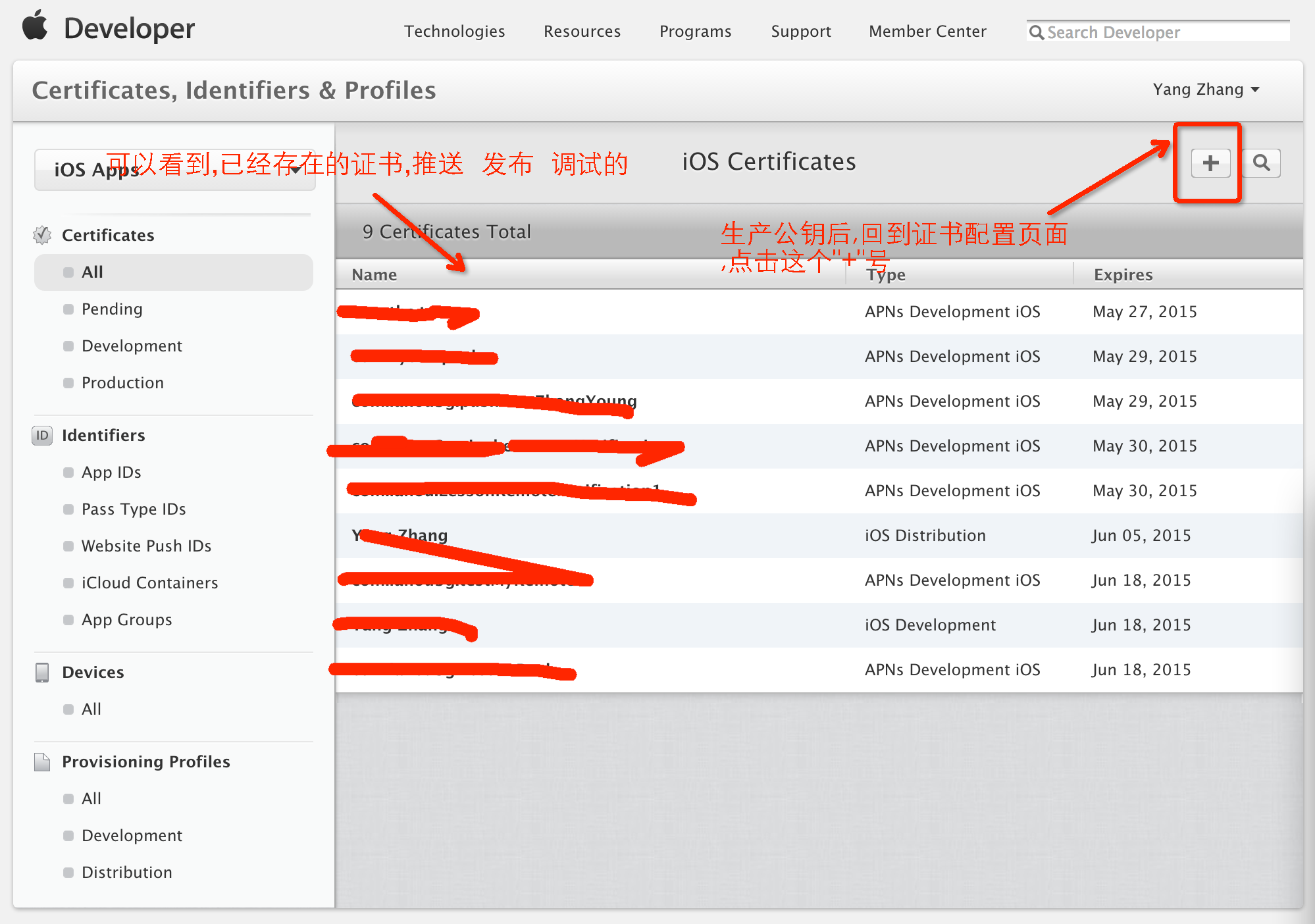
Task: Open the Resources menu
Action: (582, 31)
